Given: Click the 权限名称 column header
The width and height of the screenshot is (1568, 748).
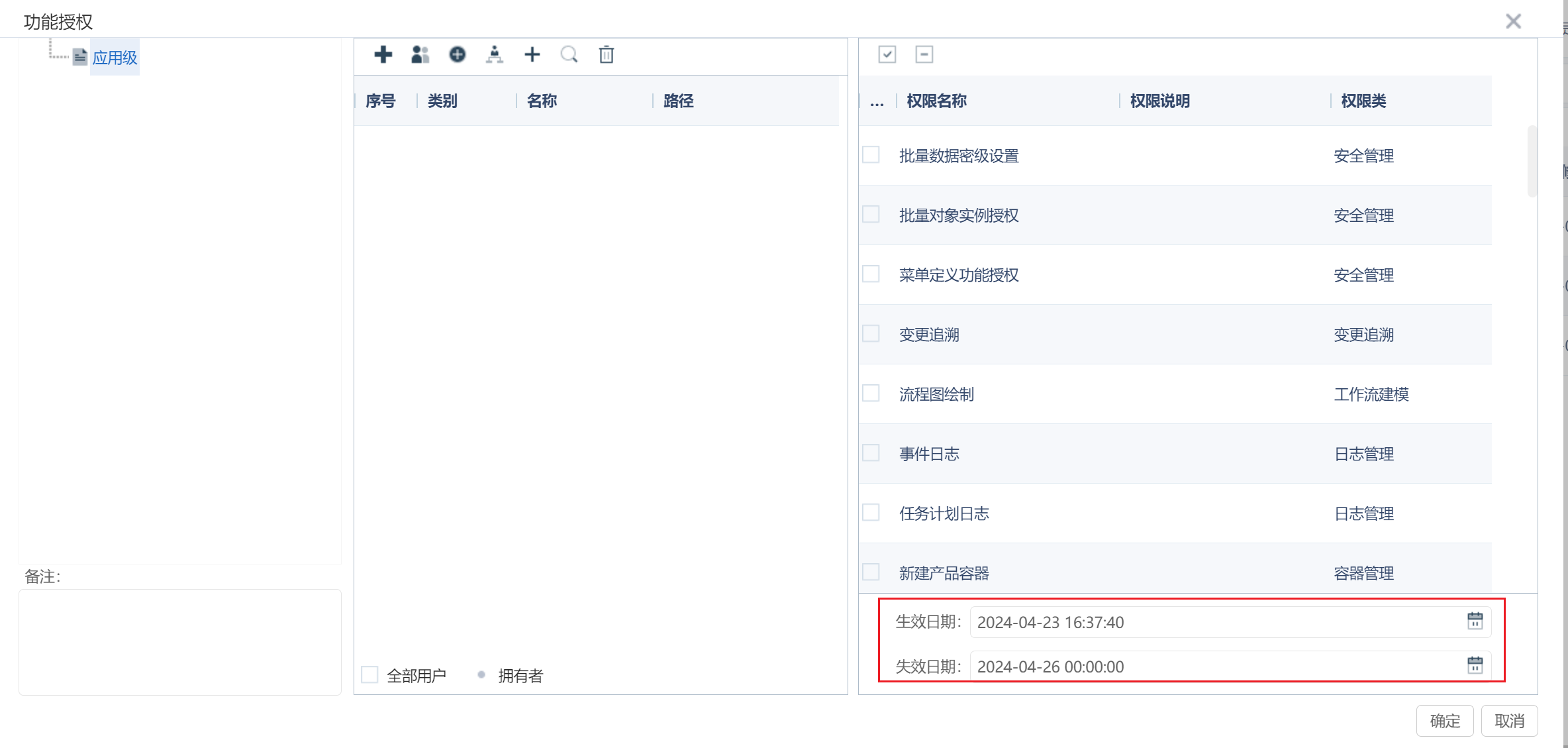Looking at the screenshot, I should pyautogui.click(x=937, y=101).
